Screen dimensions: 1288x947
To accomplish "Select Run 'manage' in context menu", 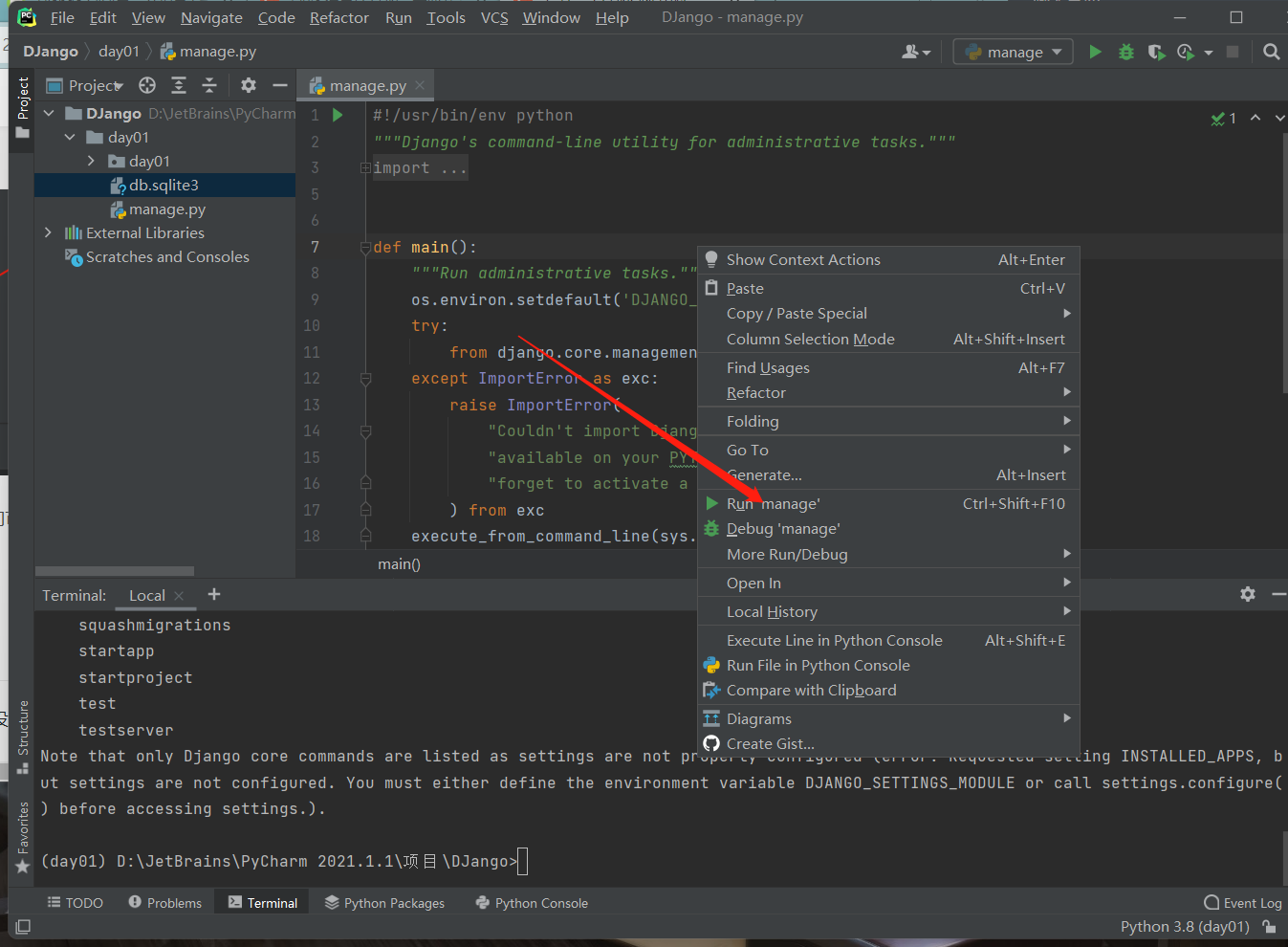I will click(889, 503).
